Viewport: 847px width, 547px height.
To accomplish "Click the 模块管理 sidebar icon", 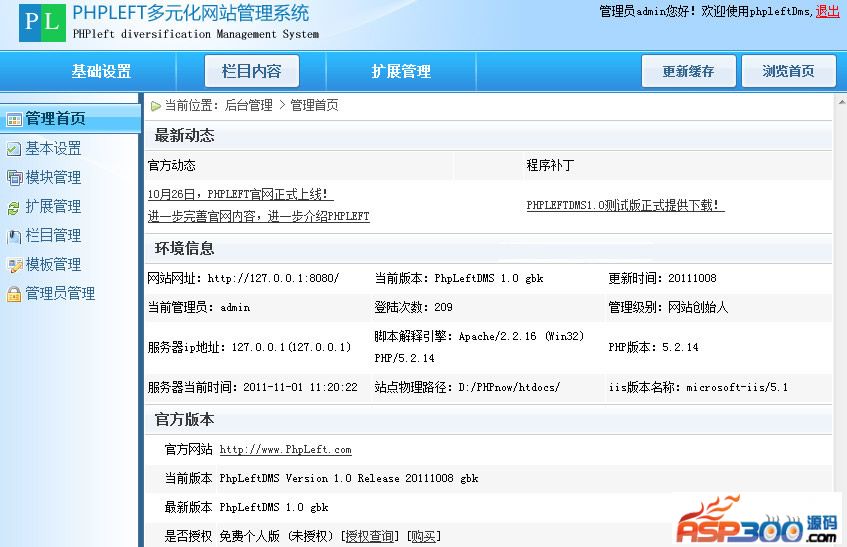I will [x=14, y=177].
